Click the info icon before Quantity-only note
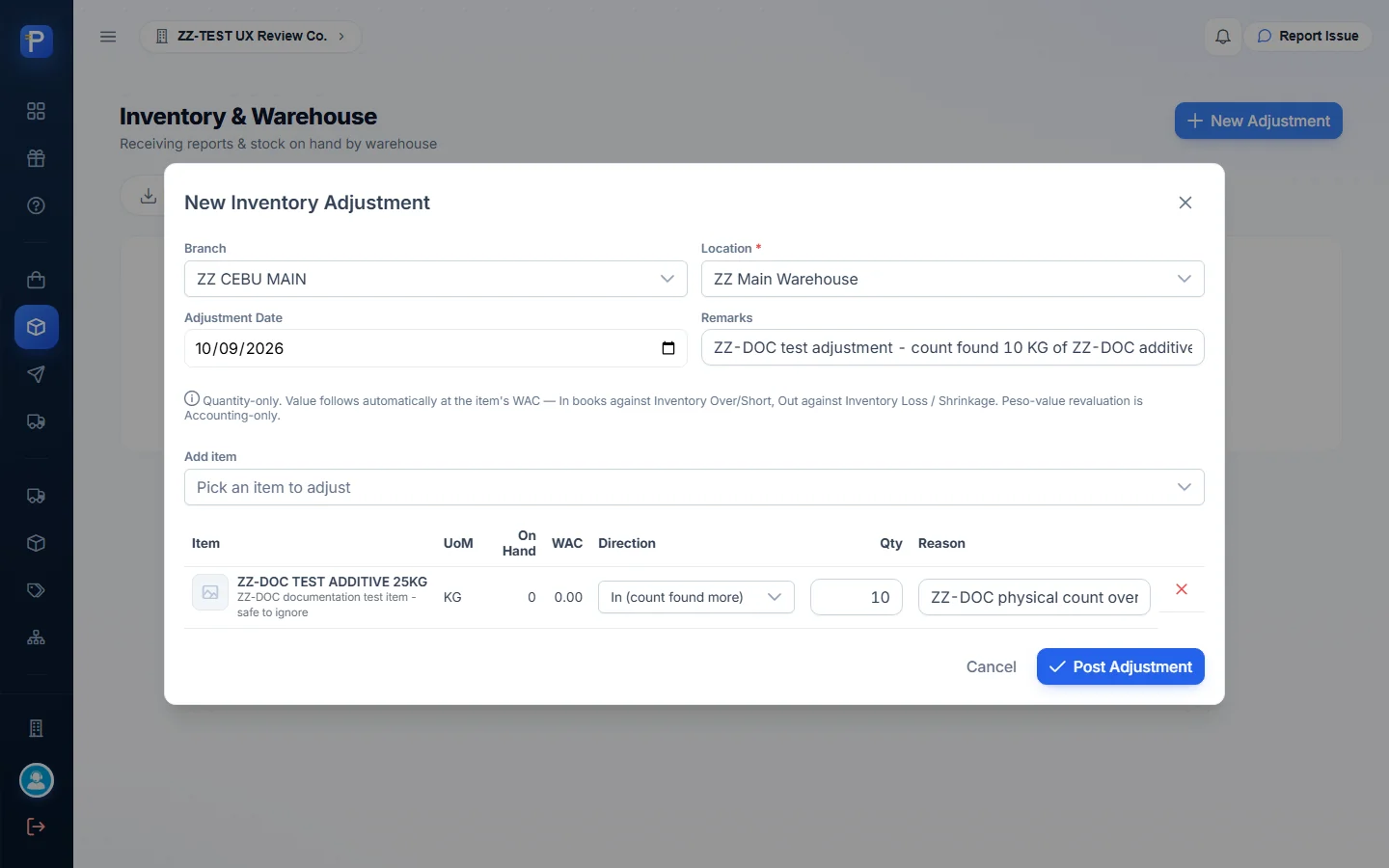The height and width of the screenshot is (868, 1389). (x=192, y=398)
